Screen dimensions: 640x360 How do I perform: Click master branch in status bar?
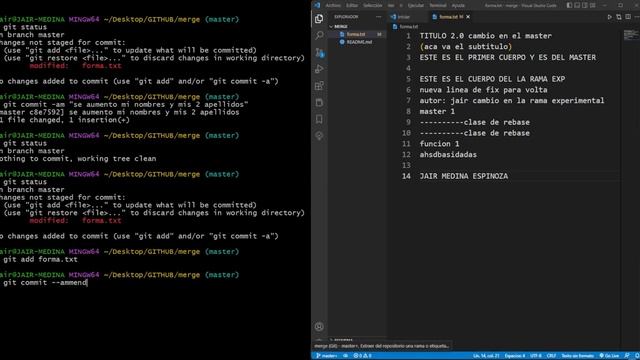pos(327,356)
